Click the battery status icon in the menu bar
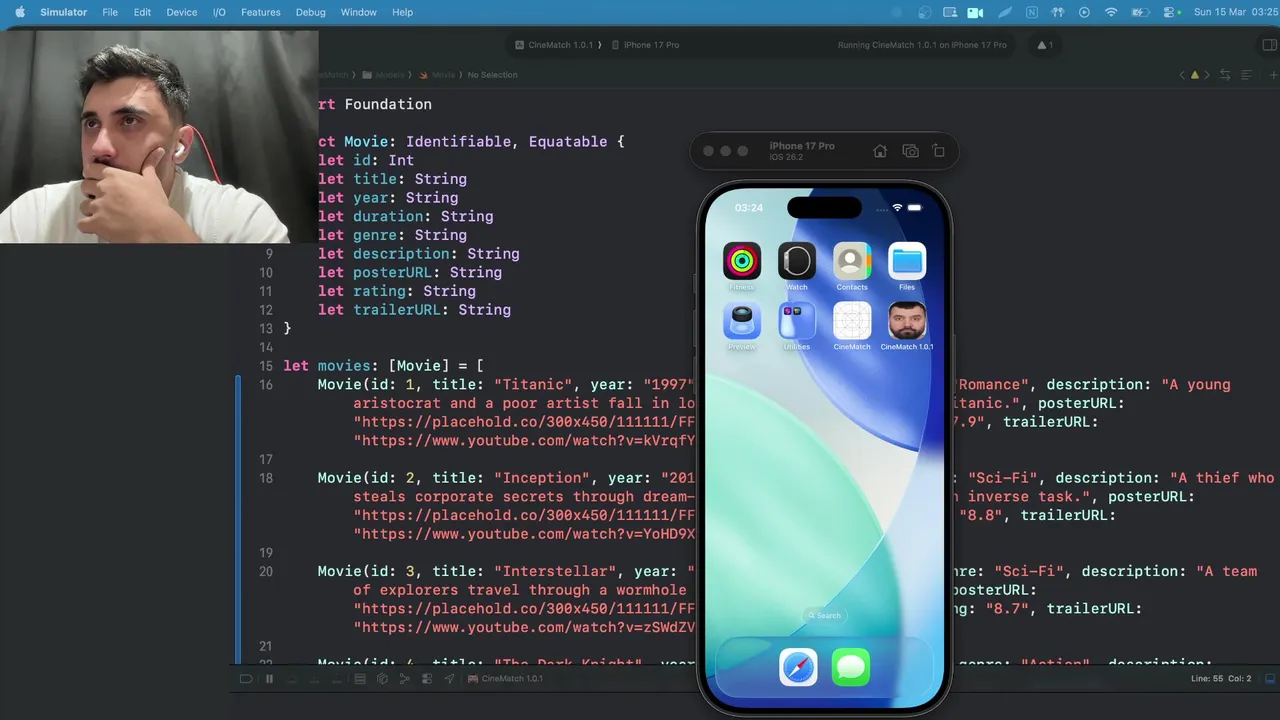Viewport: 1280px width, 720px height. [x=1139, y=12]
